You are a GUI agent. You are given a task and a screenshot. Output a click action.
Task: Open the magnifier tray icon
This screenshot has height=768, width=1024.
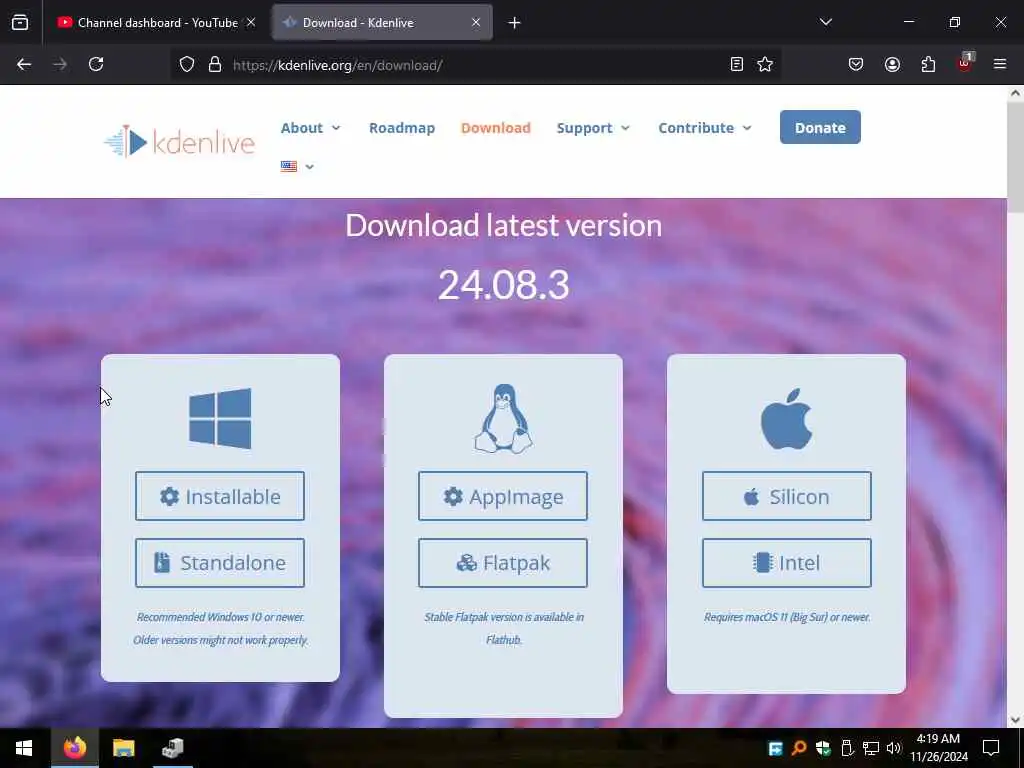point(799,748)
